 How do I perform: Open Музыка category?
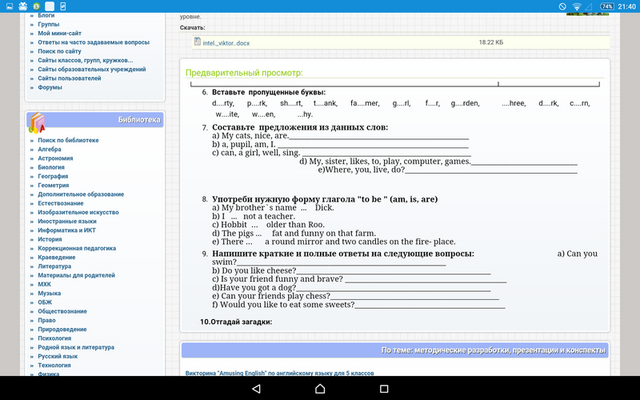[x=49, y=293]
